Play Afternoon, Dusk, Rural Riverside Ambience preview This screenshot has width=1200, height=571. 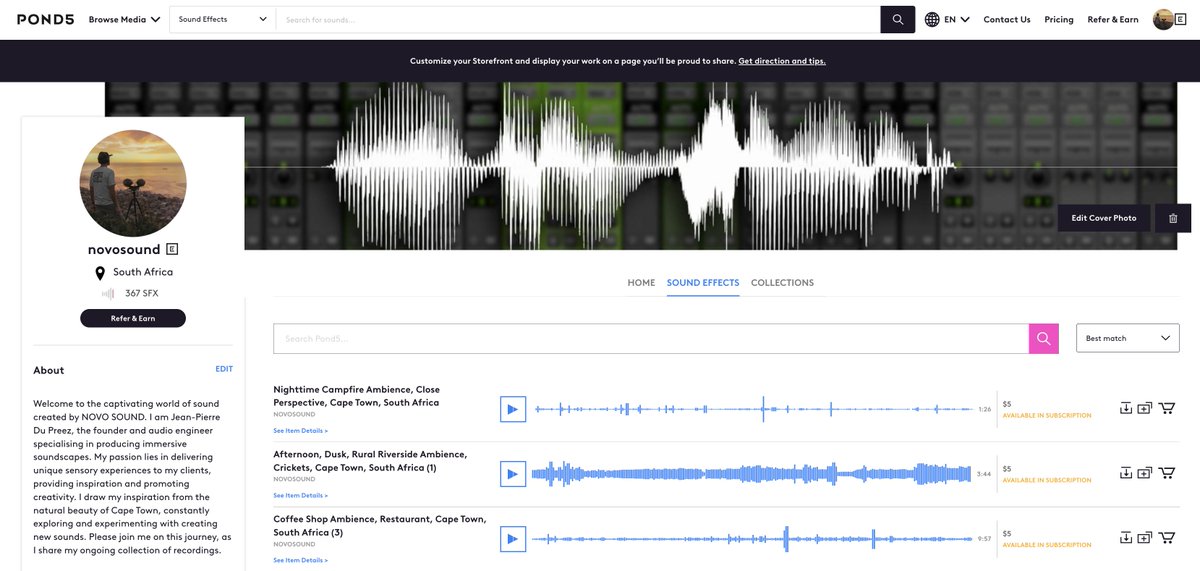(x=512, y=474)
